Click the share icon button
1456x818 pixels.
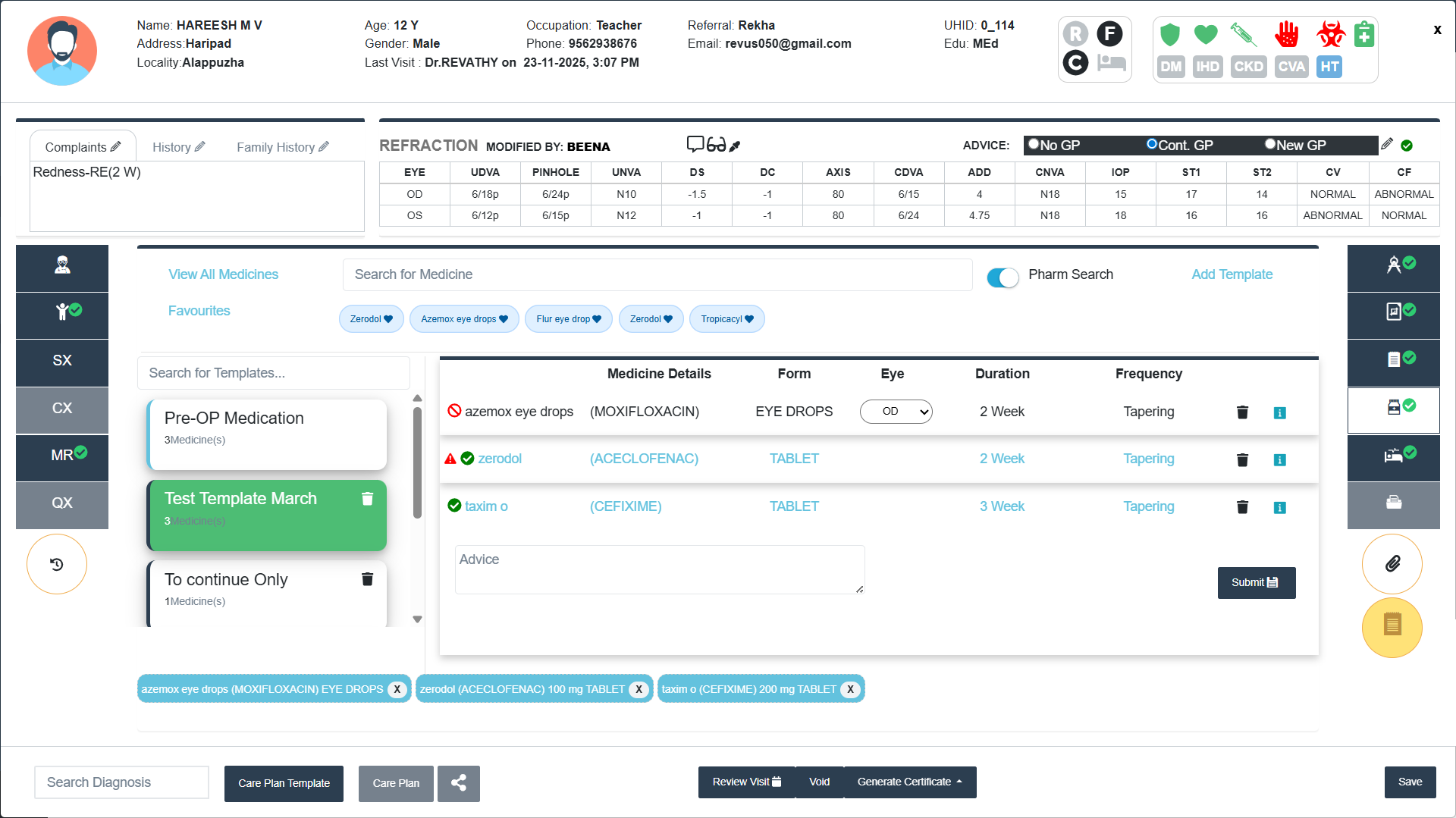[x=458, y=783]
